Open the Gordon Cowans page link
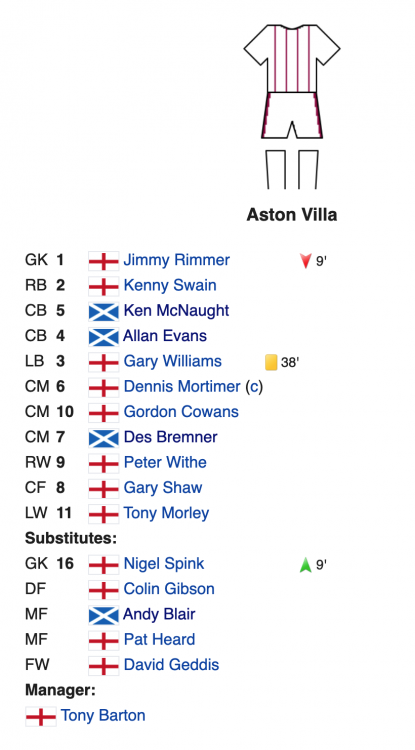Viewport: 415px width, 750px height. coord(181,412)
